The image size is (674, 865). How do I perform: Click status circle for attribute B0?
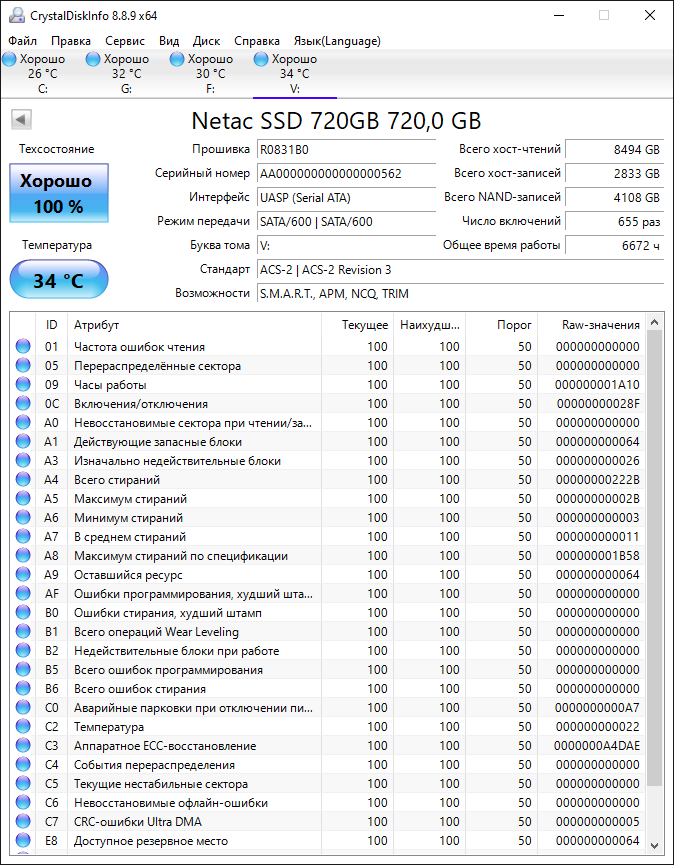[23, 612]
